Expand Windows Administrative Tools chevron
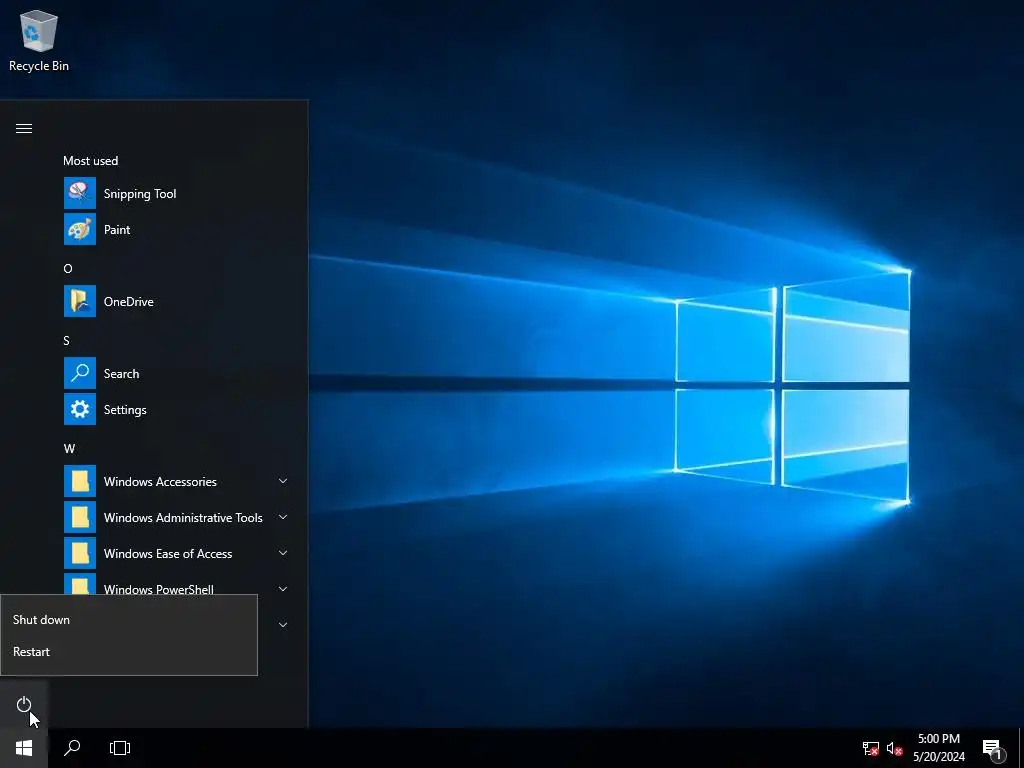Image resolution: width=1024 pixels, height=768 pixels. [283, 517]
